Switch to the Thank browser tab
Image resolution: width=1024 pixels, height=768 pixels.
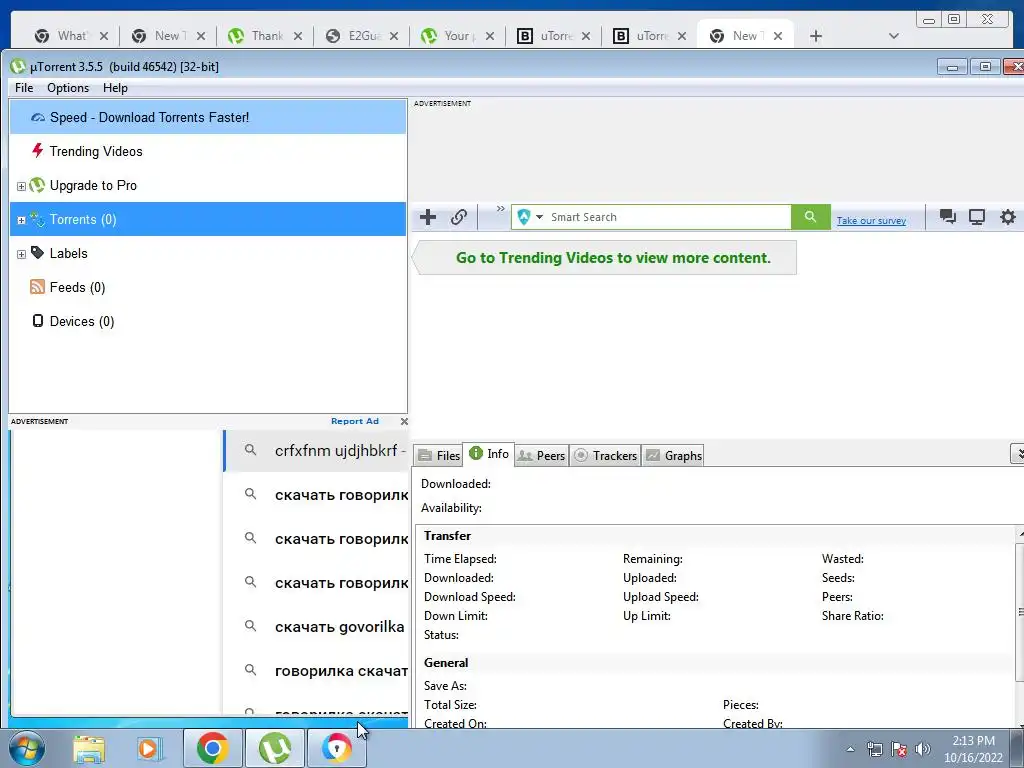(x=264, y=36)
